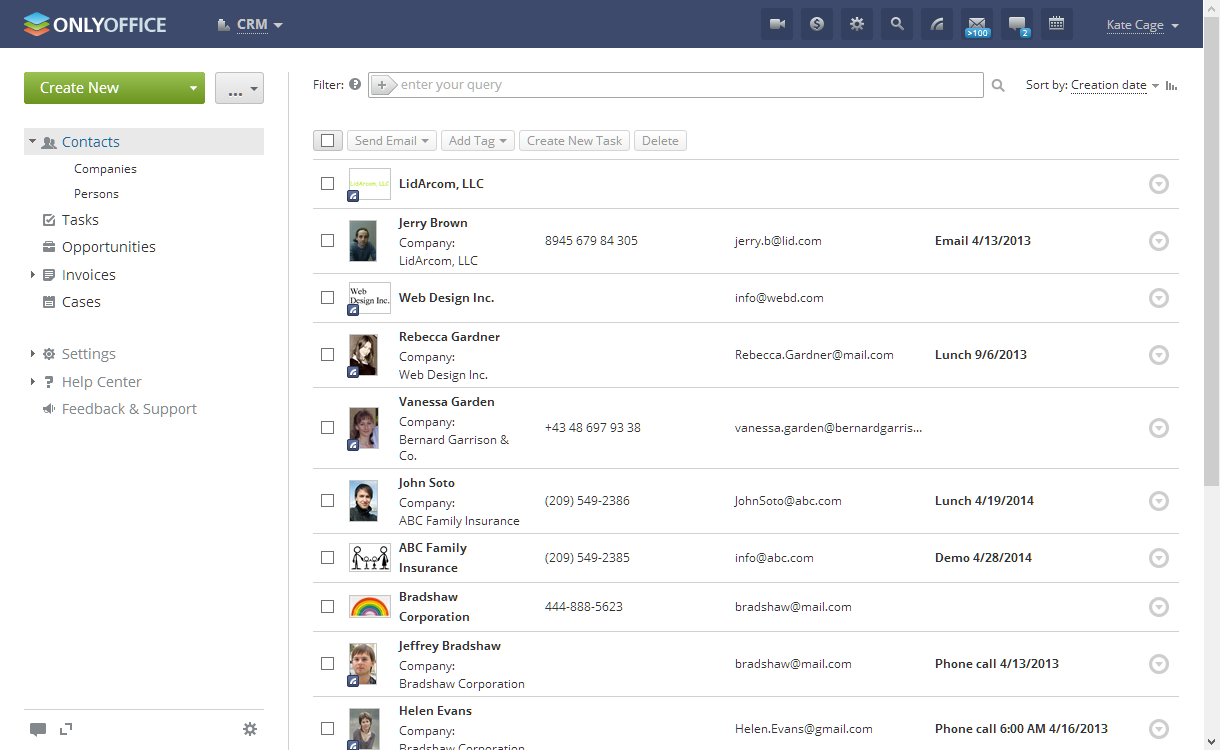The image size is (1220, 750).
Task: Open chat bubble icon at sidebar bottom
Action: 38,730
